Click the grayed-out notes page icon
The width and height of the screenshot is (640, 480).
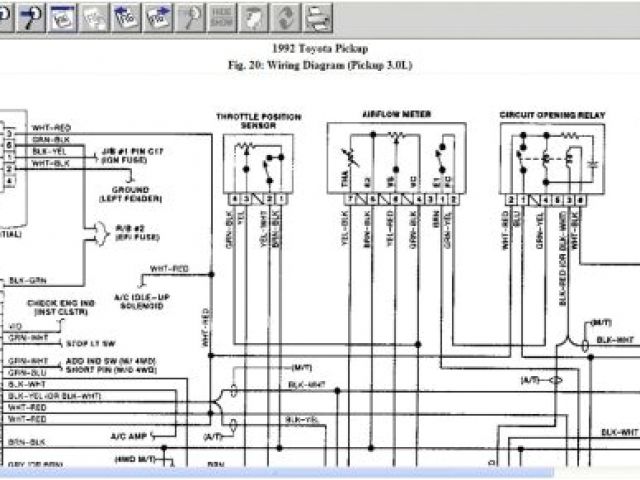(255, 15)
